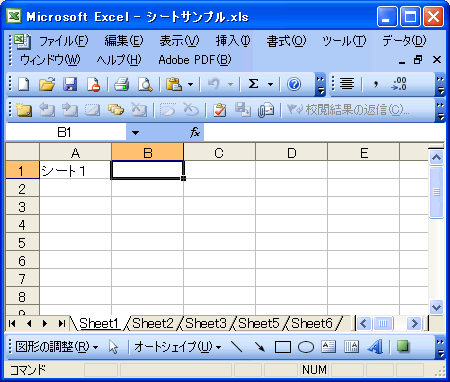The height and width of the screenshot is (382, 450).
Task: Switch to the Sheet6 tab
Action: 312,323
